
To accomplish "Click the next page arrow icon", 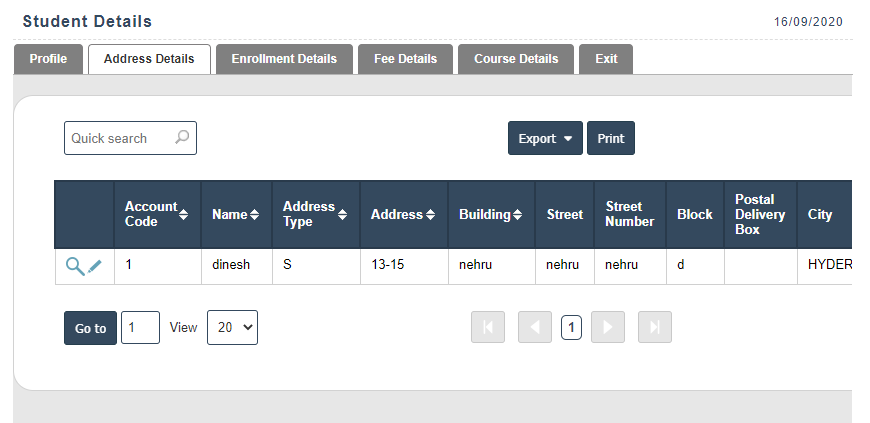I will (x=607, y=328).
